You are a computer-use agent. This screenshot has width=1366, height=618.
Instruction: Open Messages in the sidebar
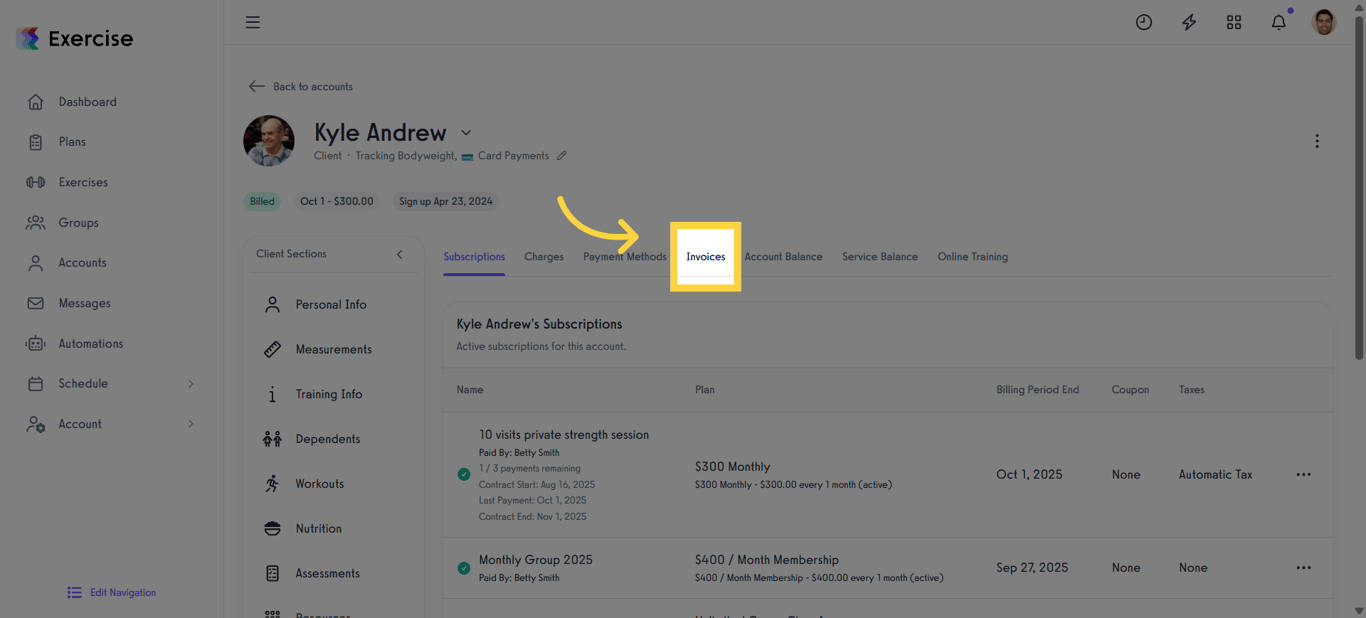coord(84,303)
